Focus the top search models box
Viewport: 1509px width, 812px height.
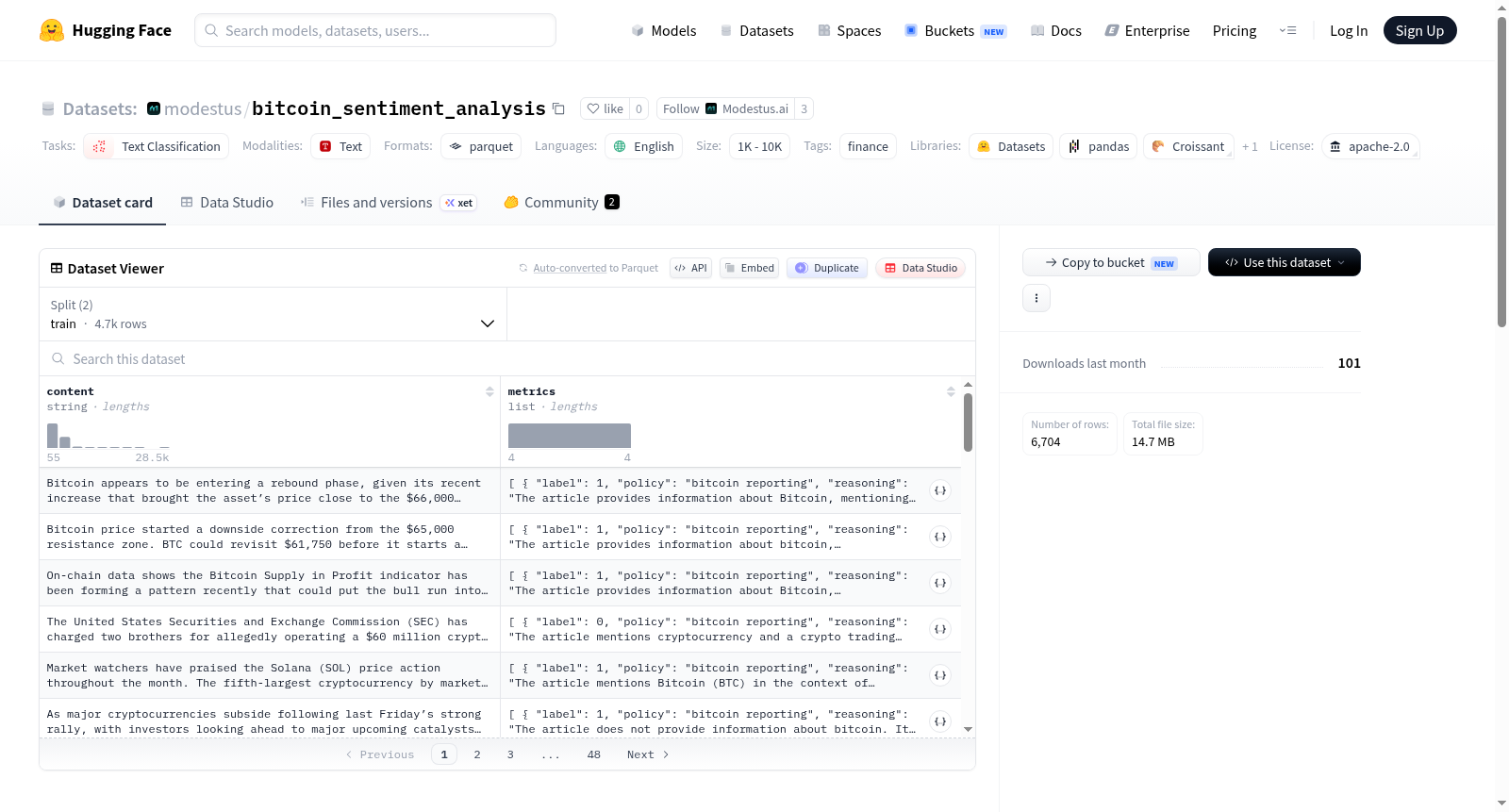(x=375, y=30)
